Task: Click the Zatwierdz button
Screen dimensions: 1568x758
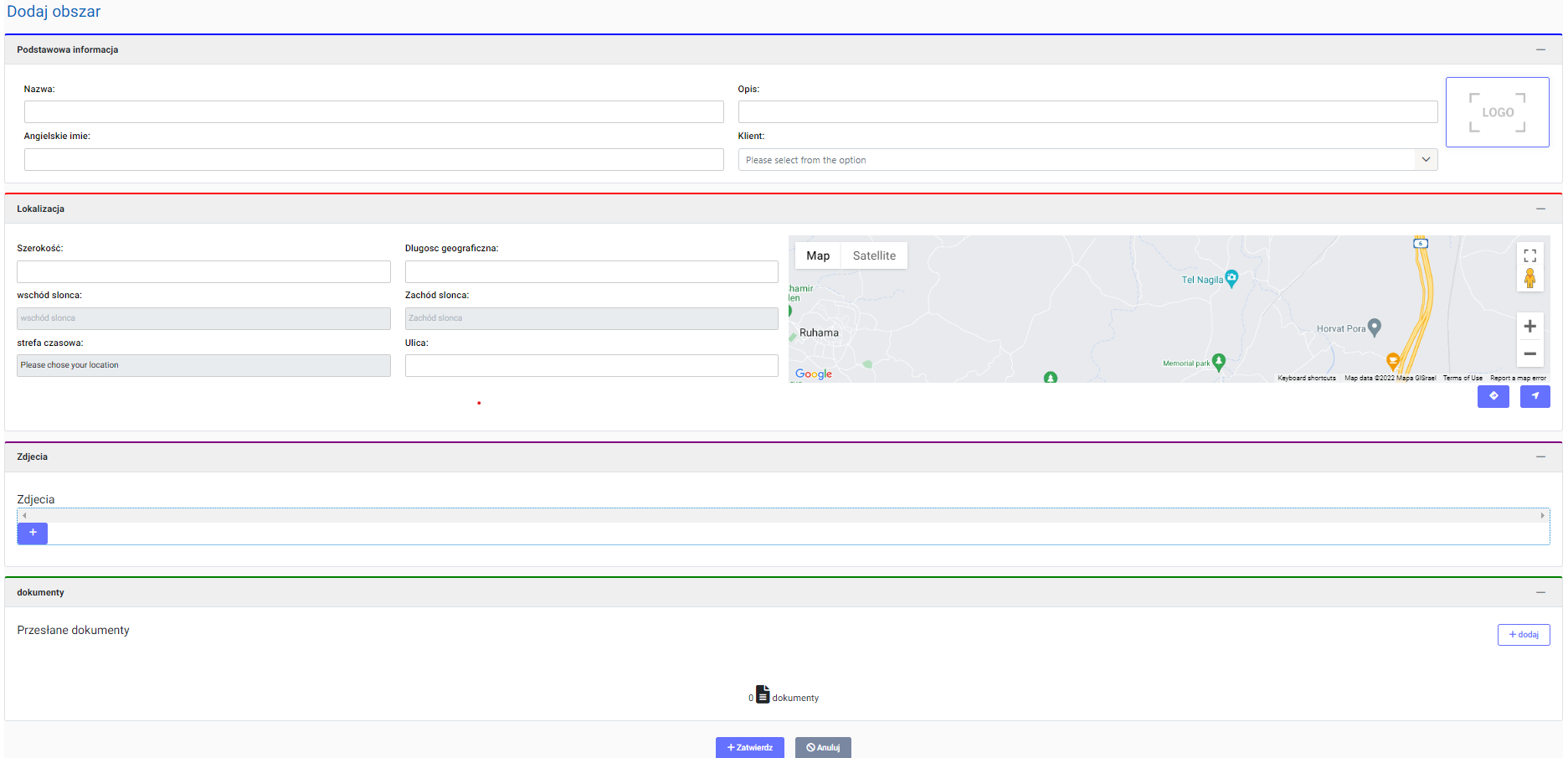Action: click(x=749, y=747)
